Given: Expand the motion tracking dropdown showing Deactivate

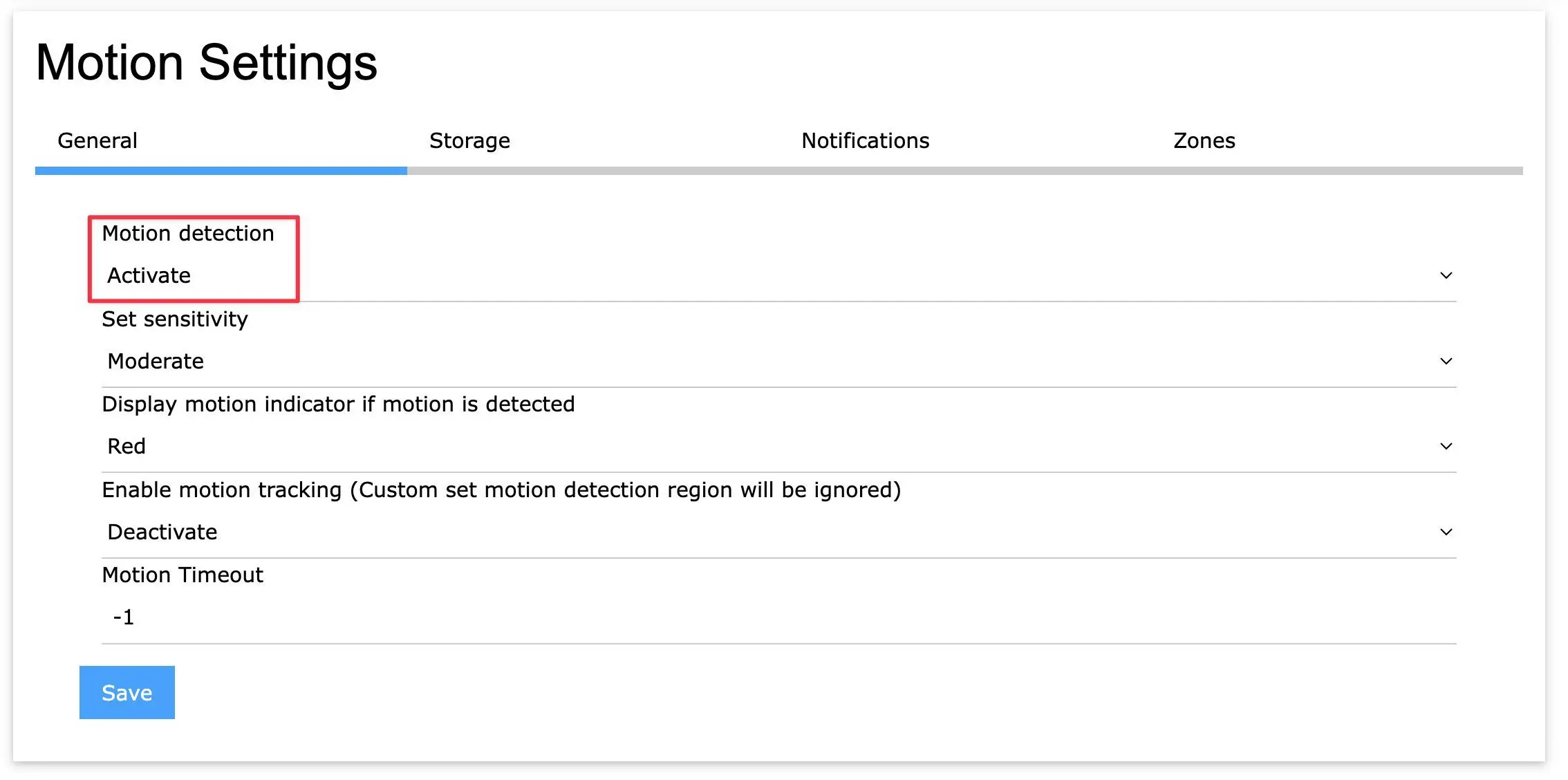Looking at the screenshot, I should click(760, 532).
